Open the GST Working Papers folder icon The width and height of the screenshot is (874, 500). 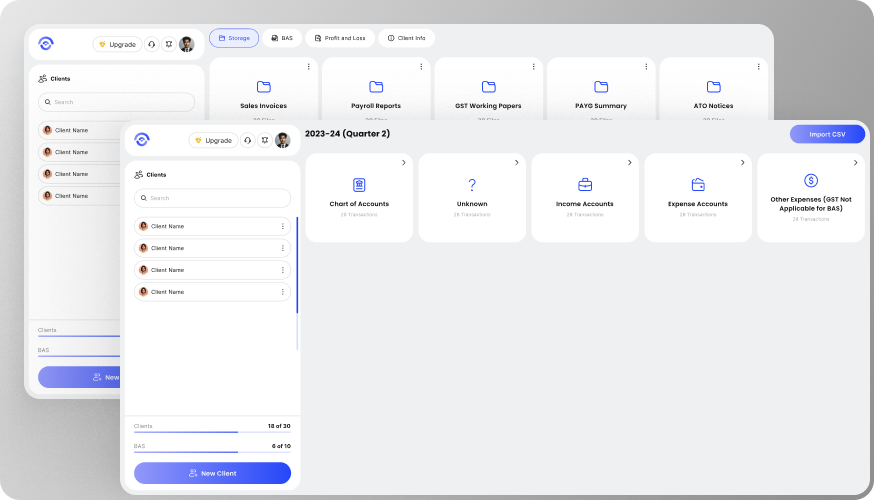point(489,87)
